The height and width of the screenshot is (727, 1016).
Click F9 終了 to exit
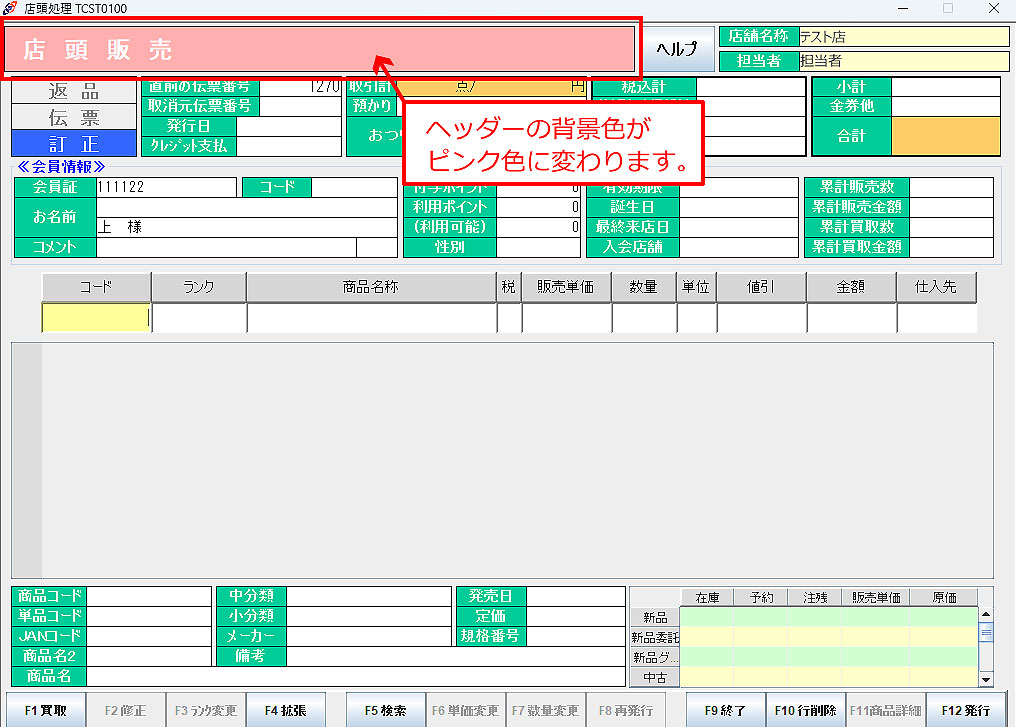(725, 710)
